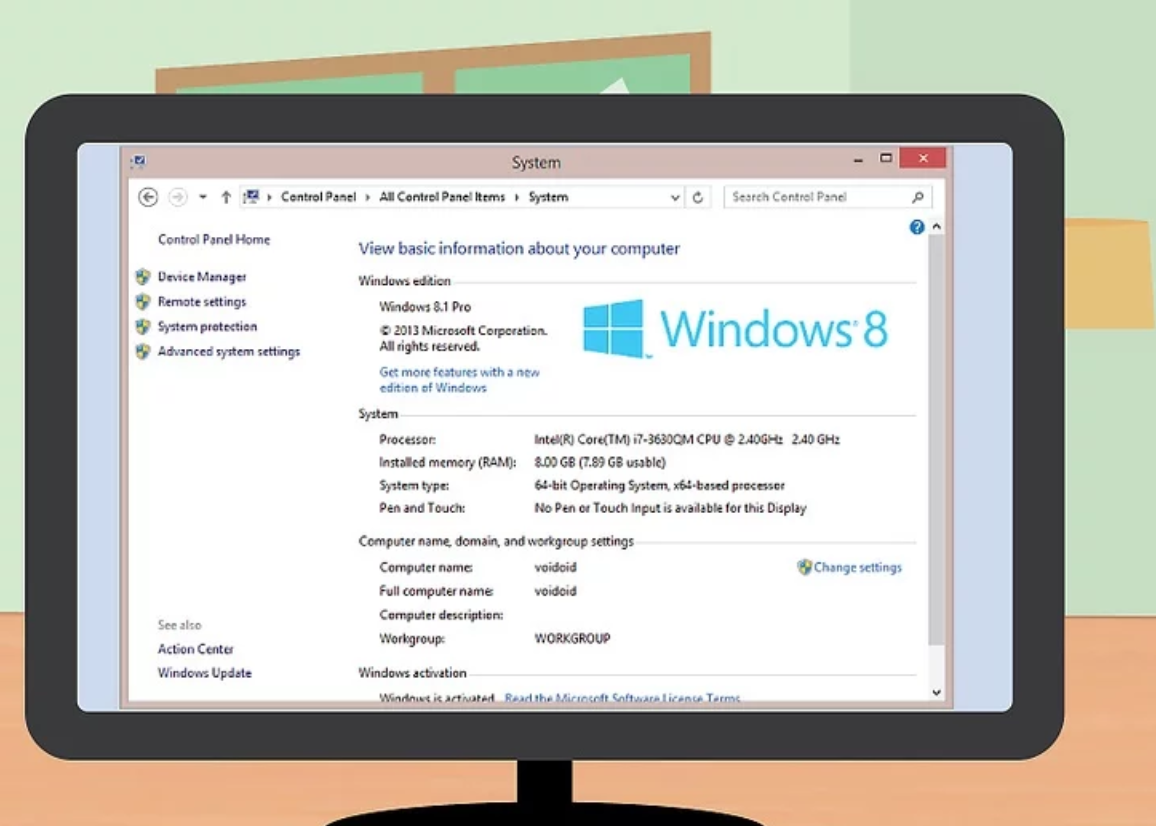Select the No Pen or Touch Input text

[670, 508]
